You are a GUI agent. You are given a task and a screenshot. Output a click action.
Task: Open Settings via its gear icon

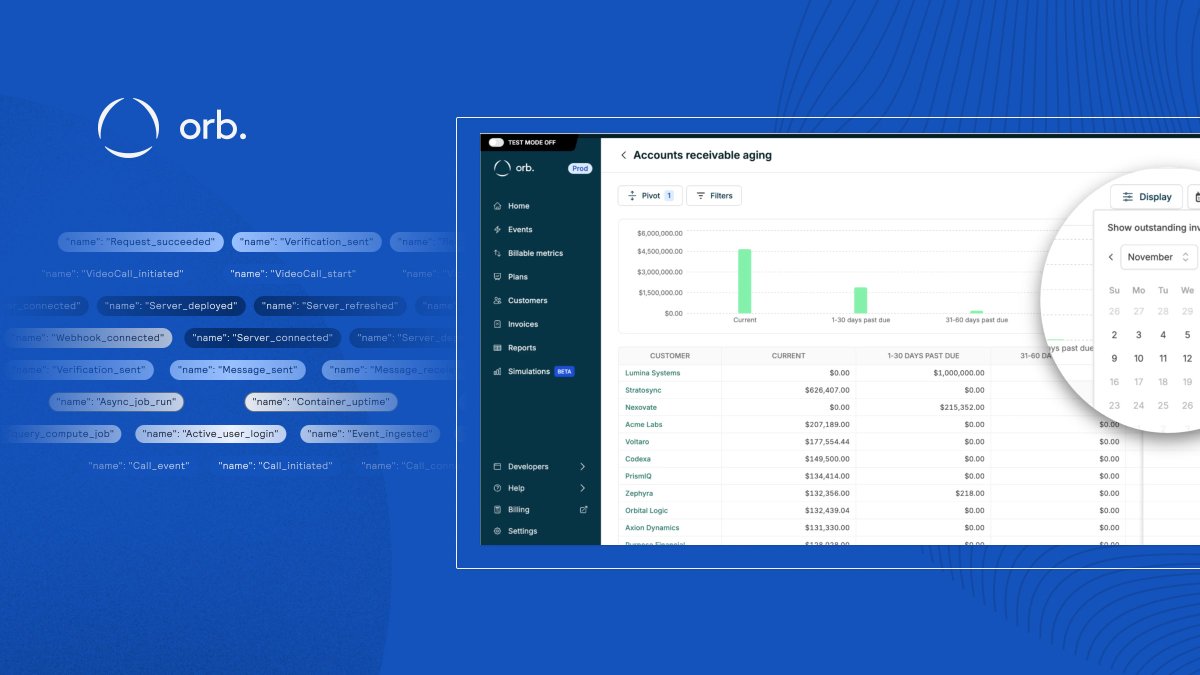pos(497,531)
